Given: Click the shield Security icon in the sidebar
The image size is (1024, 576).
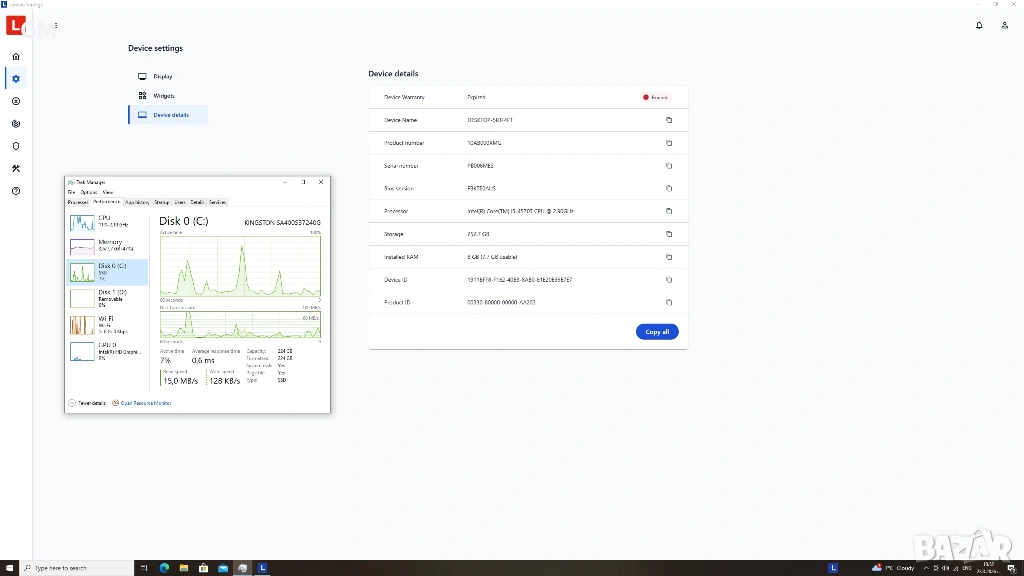Looking at the screenshot, I should (x=16, y=146).
